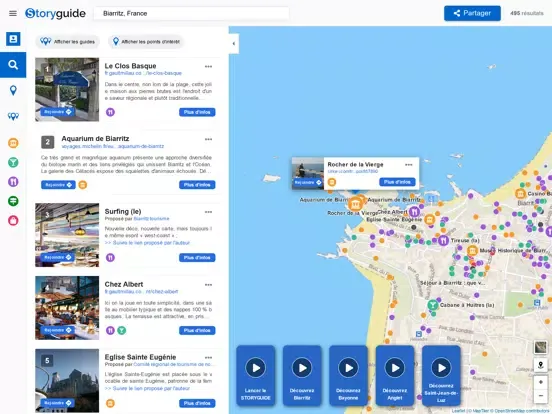This screenshot has width=552, height=414.
Task: Click Plus d'infos for Chez Albert
Action: coord(197,330)
